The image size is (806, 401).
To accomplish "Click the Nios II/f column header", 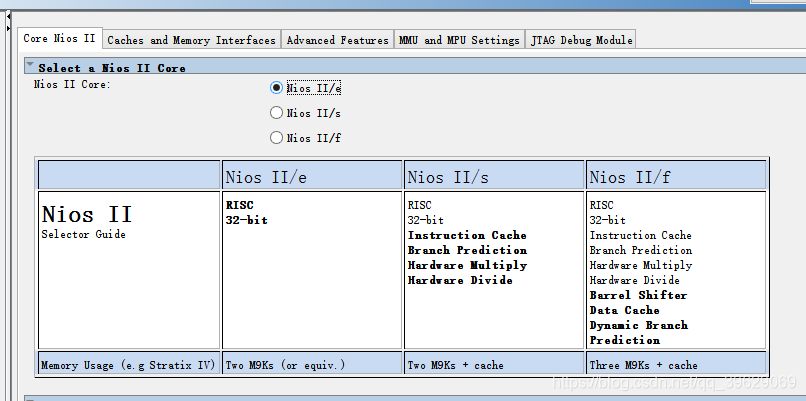I will tap(676, 175).
